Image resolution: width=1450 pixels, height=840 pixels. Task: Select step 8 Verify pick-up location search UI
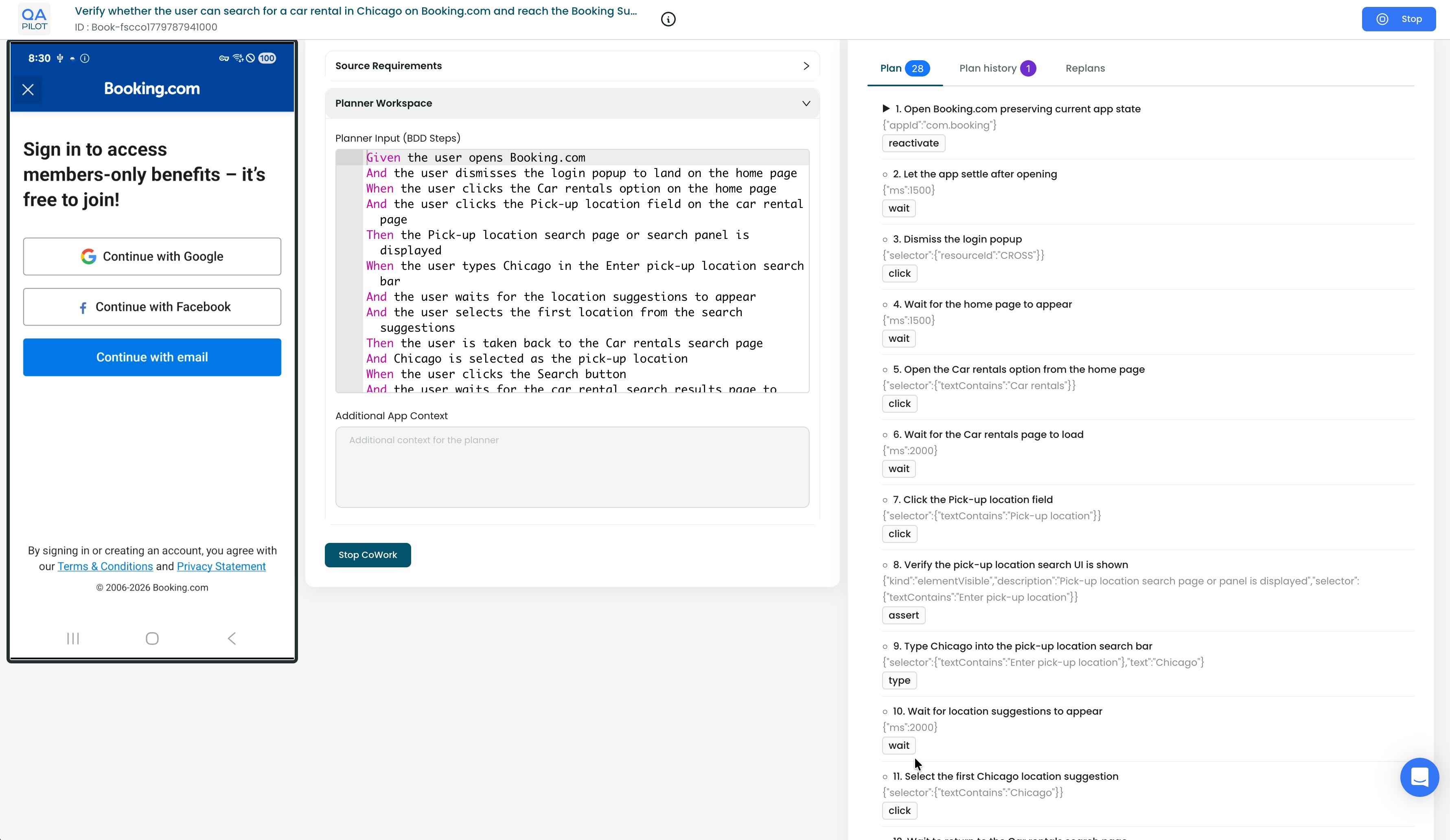(1010, 565)
